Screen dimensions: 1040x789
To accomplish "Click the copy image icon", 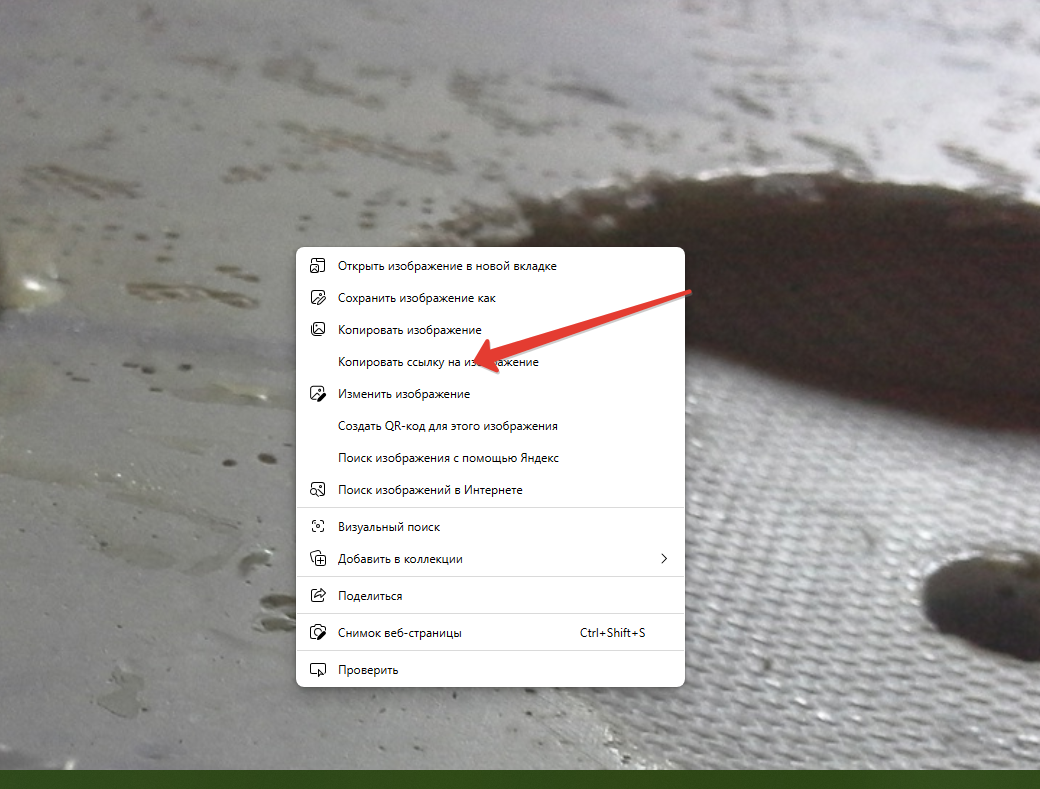I will coord(318,329).
